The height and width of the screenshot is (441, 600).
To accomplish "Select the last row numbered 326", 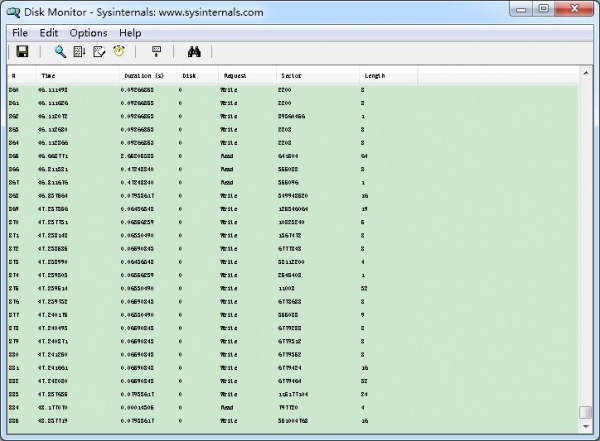I will coord(200,422).
